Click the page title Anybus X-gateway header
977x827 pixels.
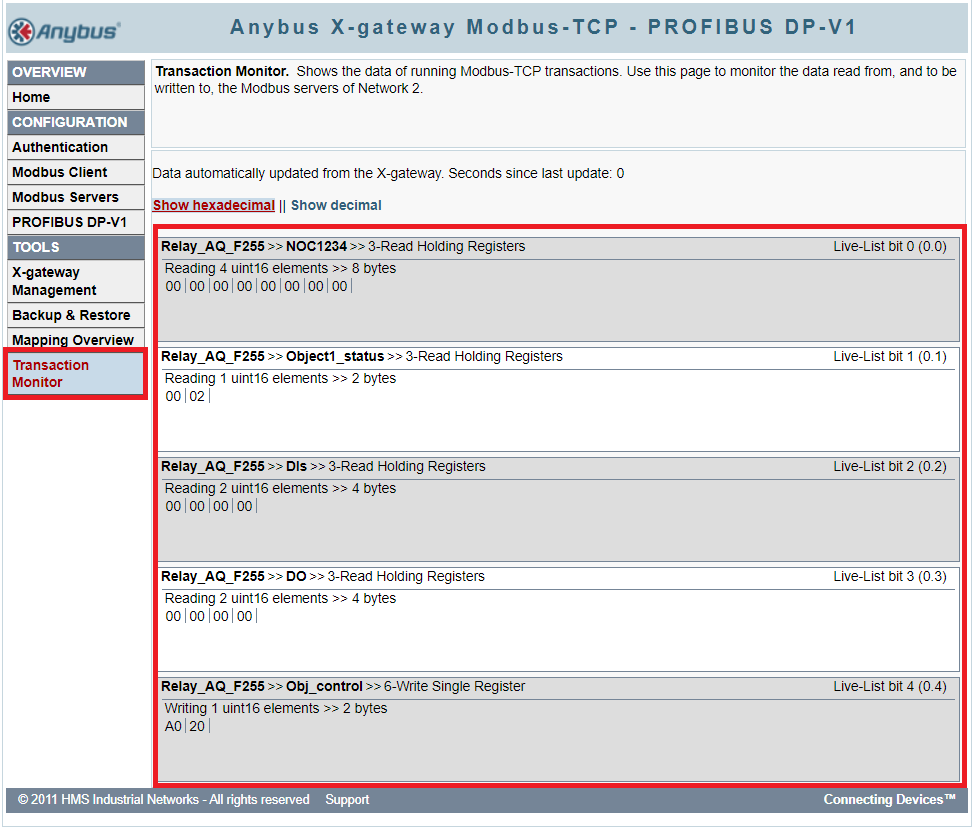[543, 27]
